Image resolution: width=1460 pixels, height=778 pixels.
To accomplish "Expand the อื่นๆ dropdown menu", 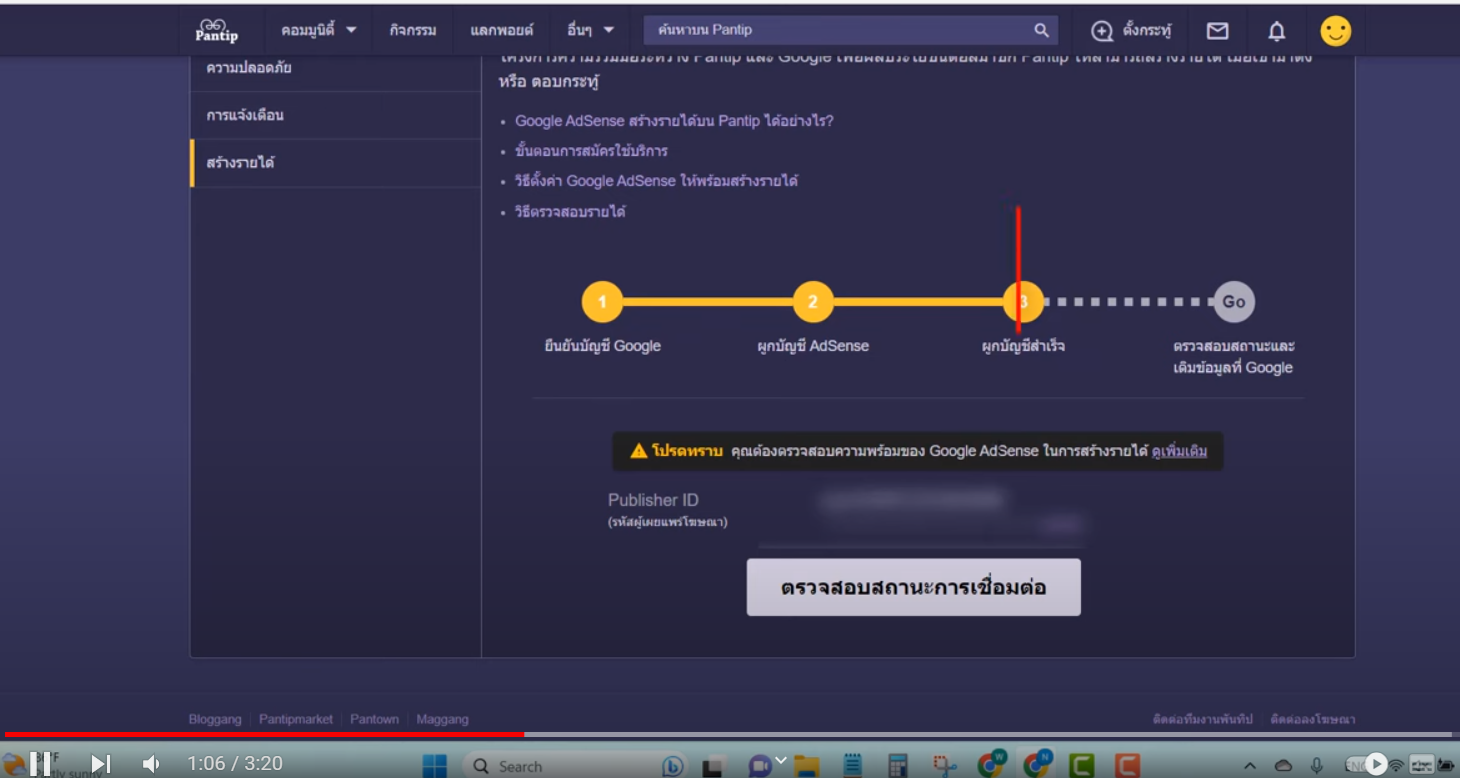I will tap(589, 31).
